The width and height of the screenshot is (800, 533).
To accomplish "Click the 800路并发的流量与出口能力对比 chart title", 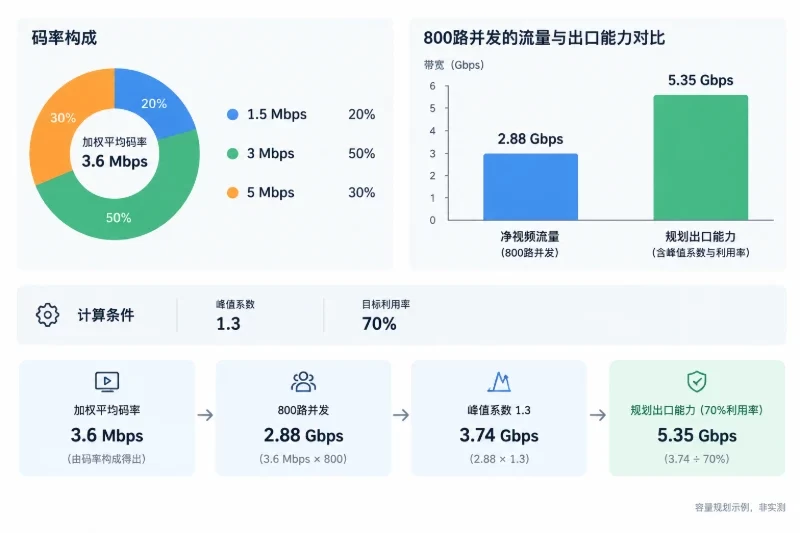I will point(544,38).
